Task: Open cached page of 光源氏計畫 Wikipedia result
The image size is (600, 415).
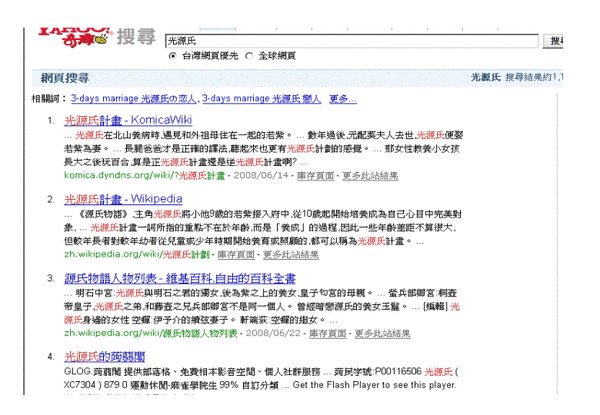Action: pos(236,254)
